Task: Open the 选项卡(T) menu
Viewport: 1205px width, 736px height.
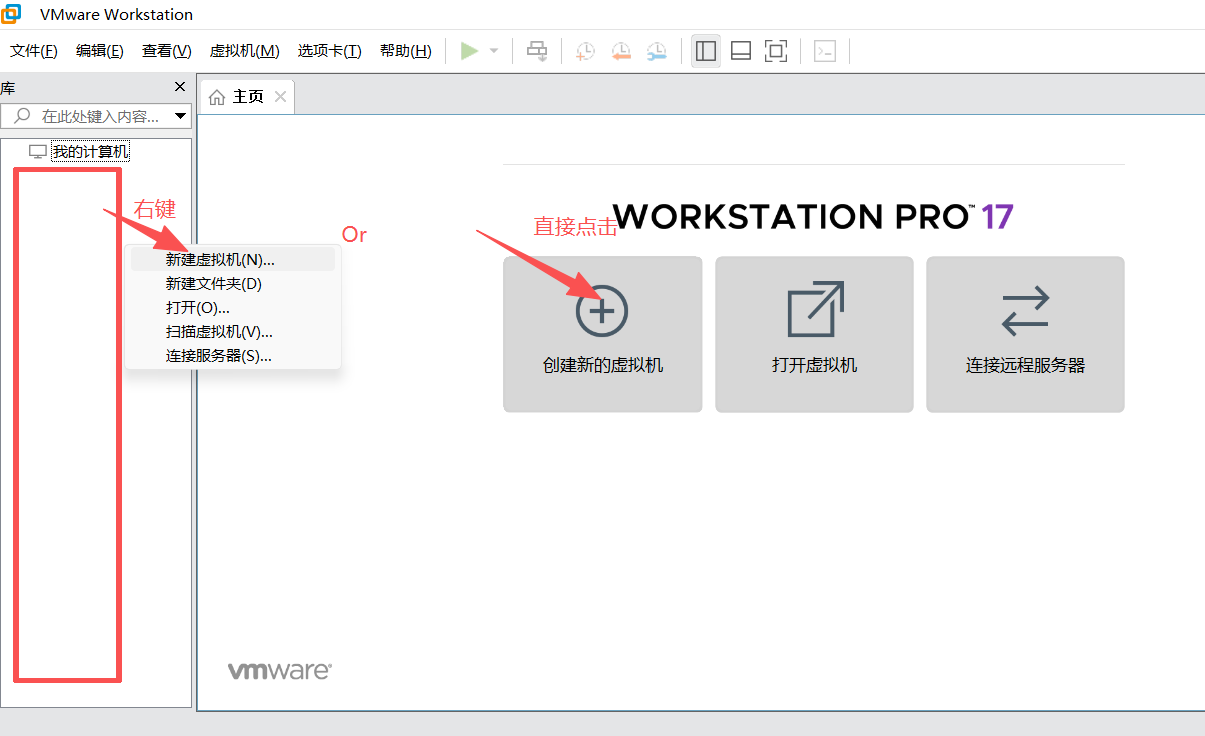Action: [330, 51]
